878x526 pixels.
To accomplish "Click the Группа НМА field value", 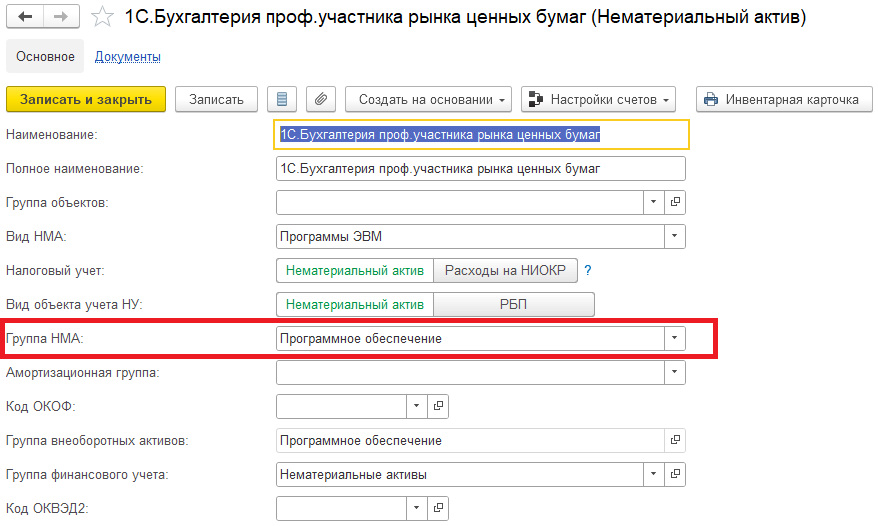I will pyautogui.click(x=470, y=338).
